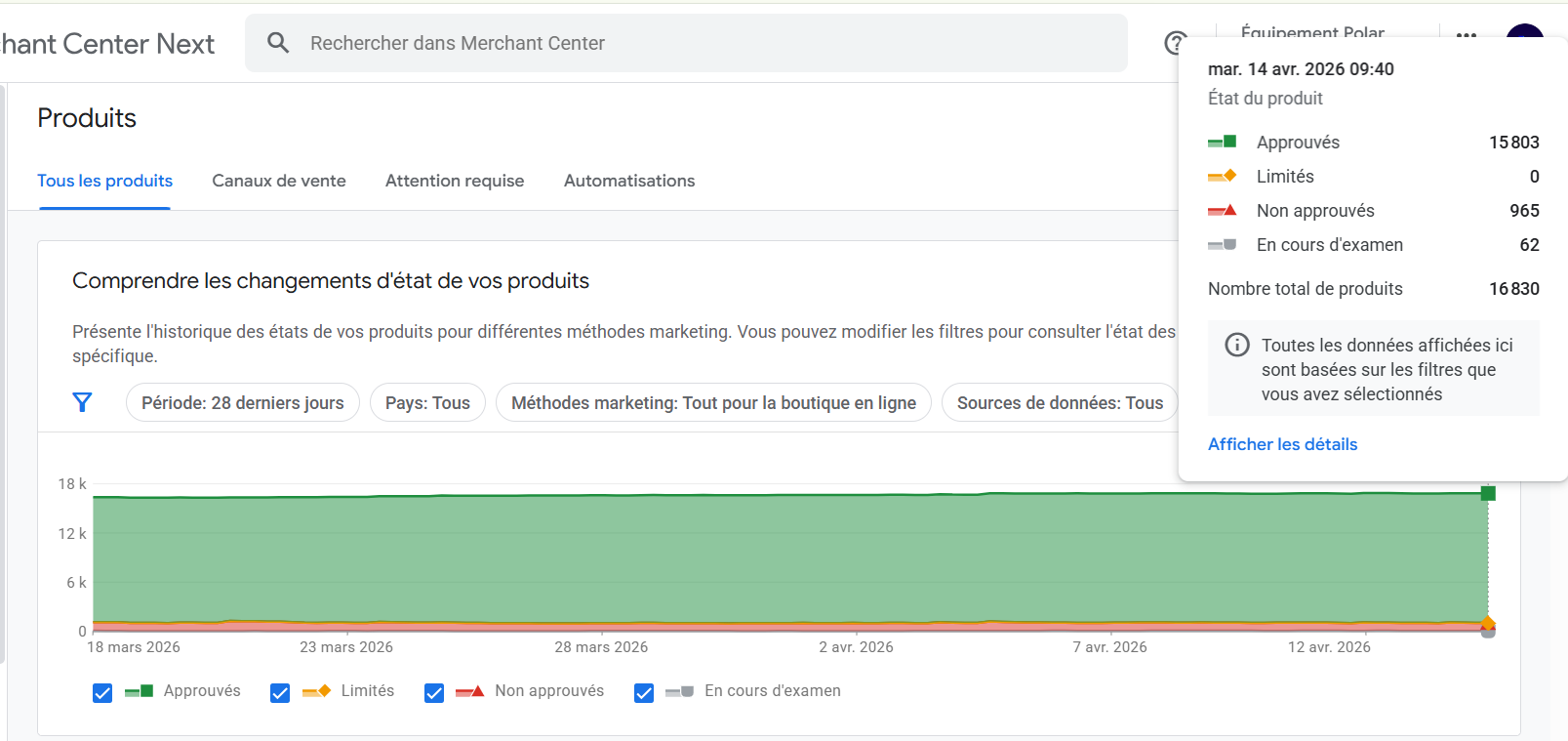1568x741 pixels.
Task: Click the Approuvés green icon in tooltip
Action: [x=1222, y=143]
